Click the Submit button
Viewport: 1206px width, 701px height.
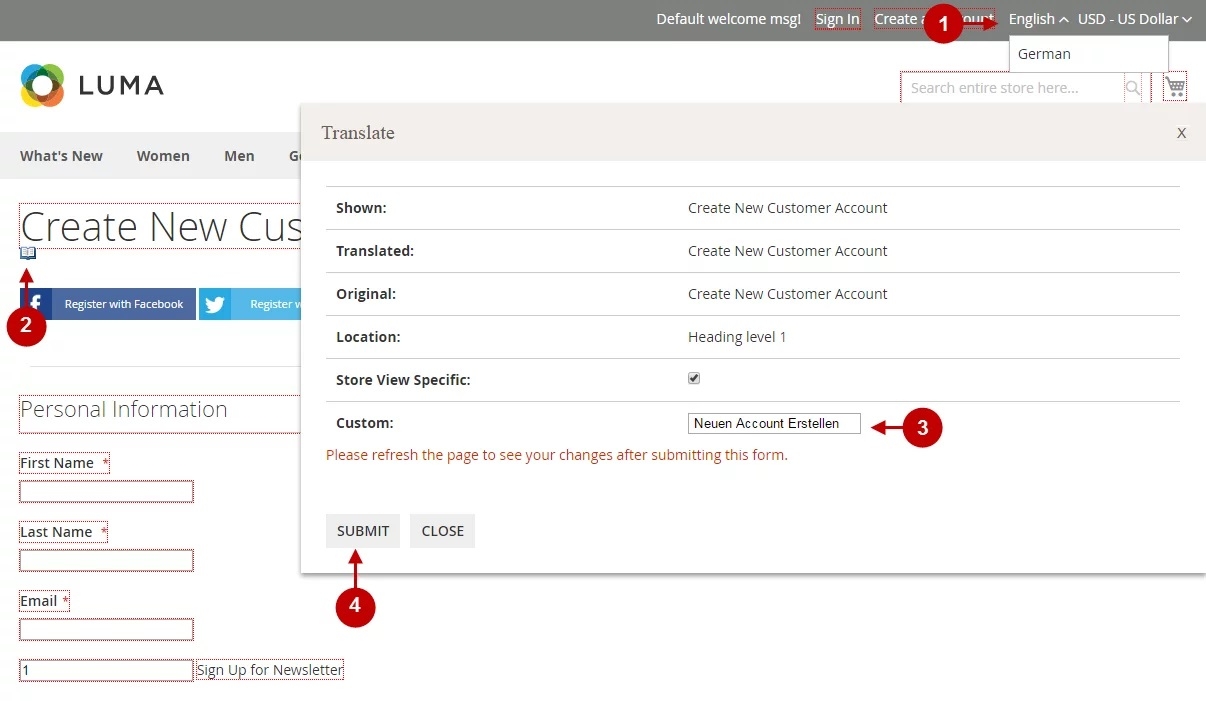pyautogui.click(x=363, y=531)
